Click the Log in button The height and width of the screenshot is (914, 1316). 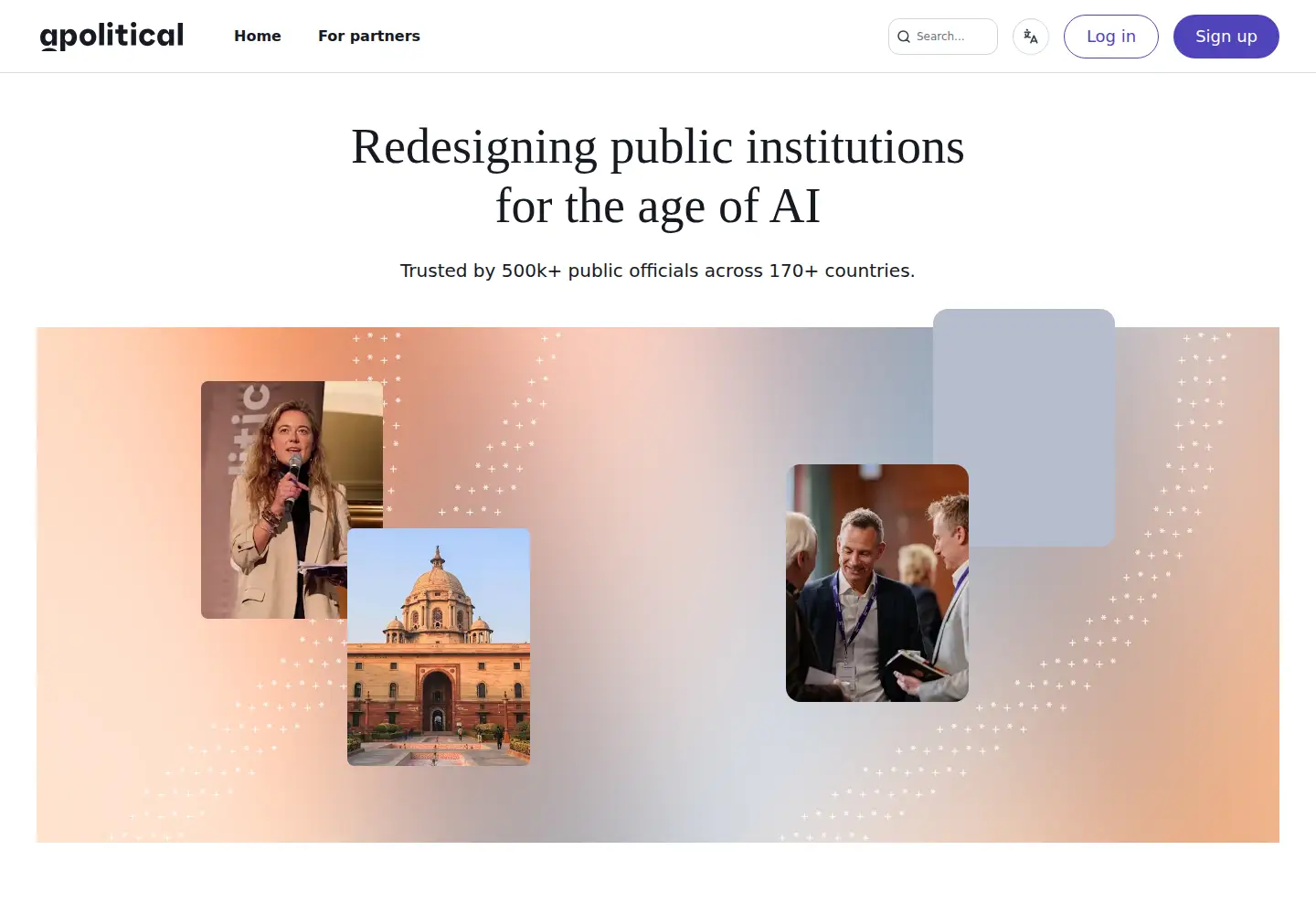1111,37
